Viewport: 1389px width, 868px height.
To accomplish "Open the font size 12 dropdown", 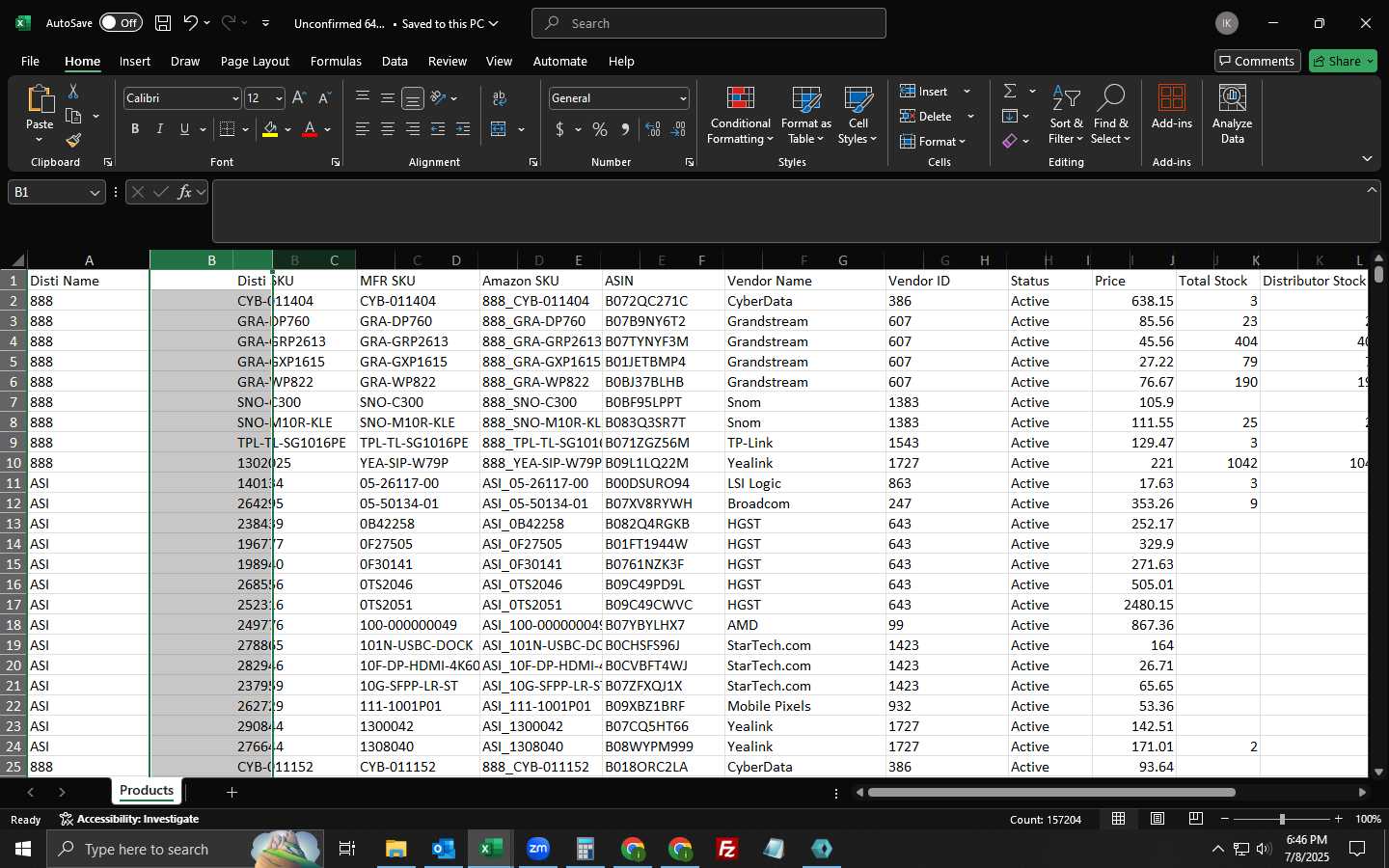I will click(x=279, y=98).
